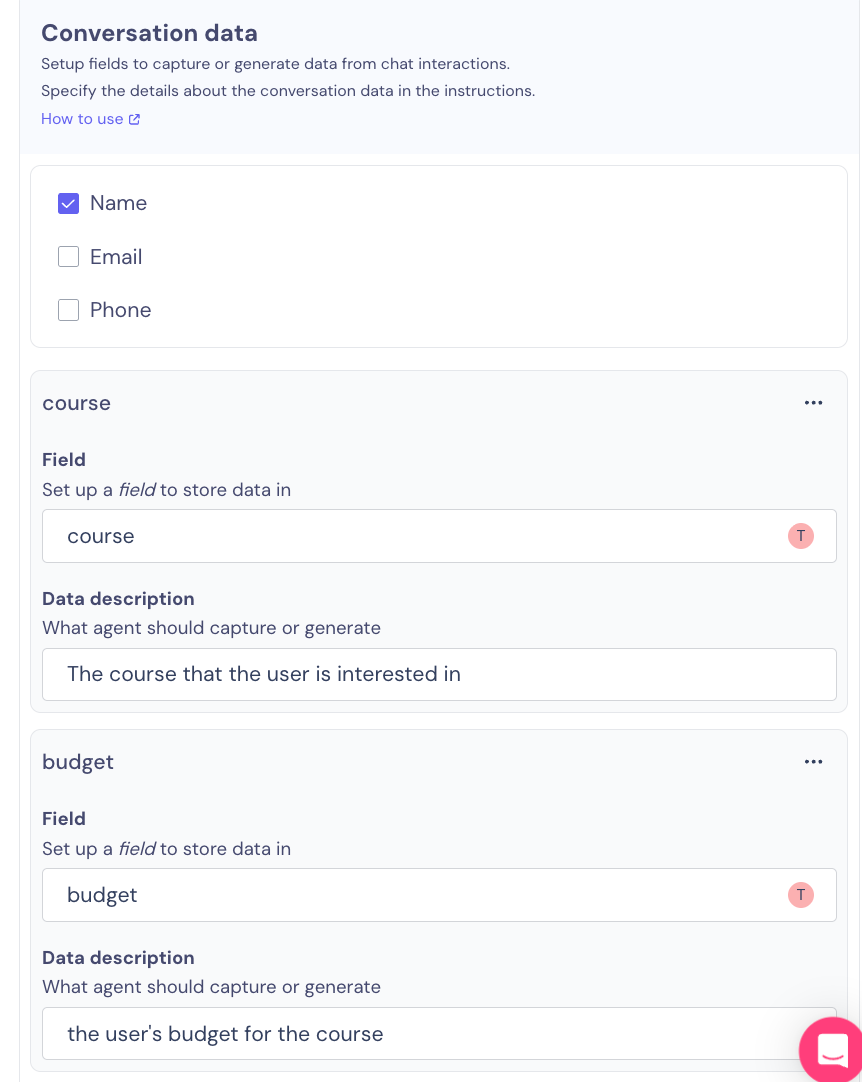Uncheck the Name checkbox

68,204
